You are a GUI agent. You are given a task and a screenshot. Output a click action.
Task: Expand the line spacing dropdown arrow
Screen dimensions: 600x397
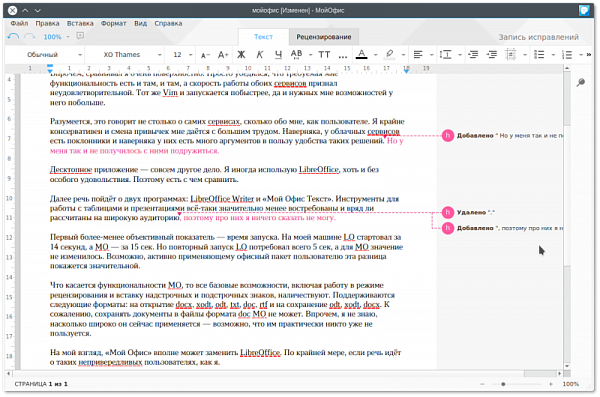tap(460, 55)
